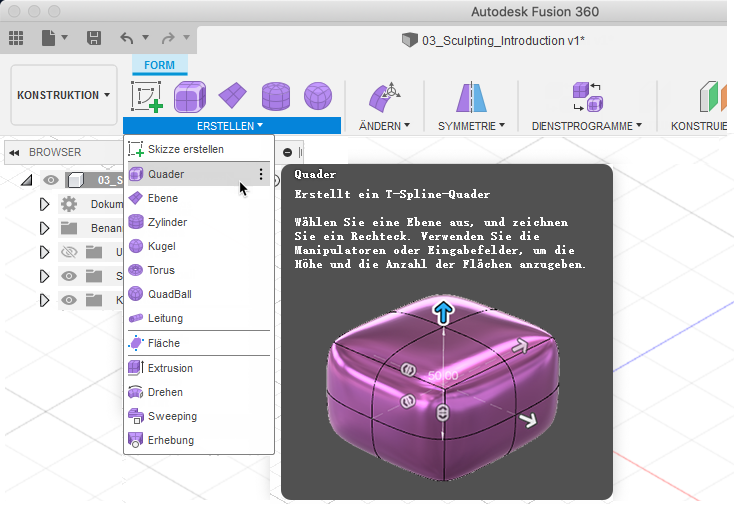
Task: Open the data panel grid icon
Action: tap(16, 38)
